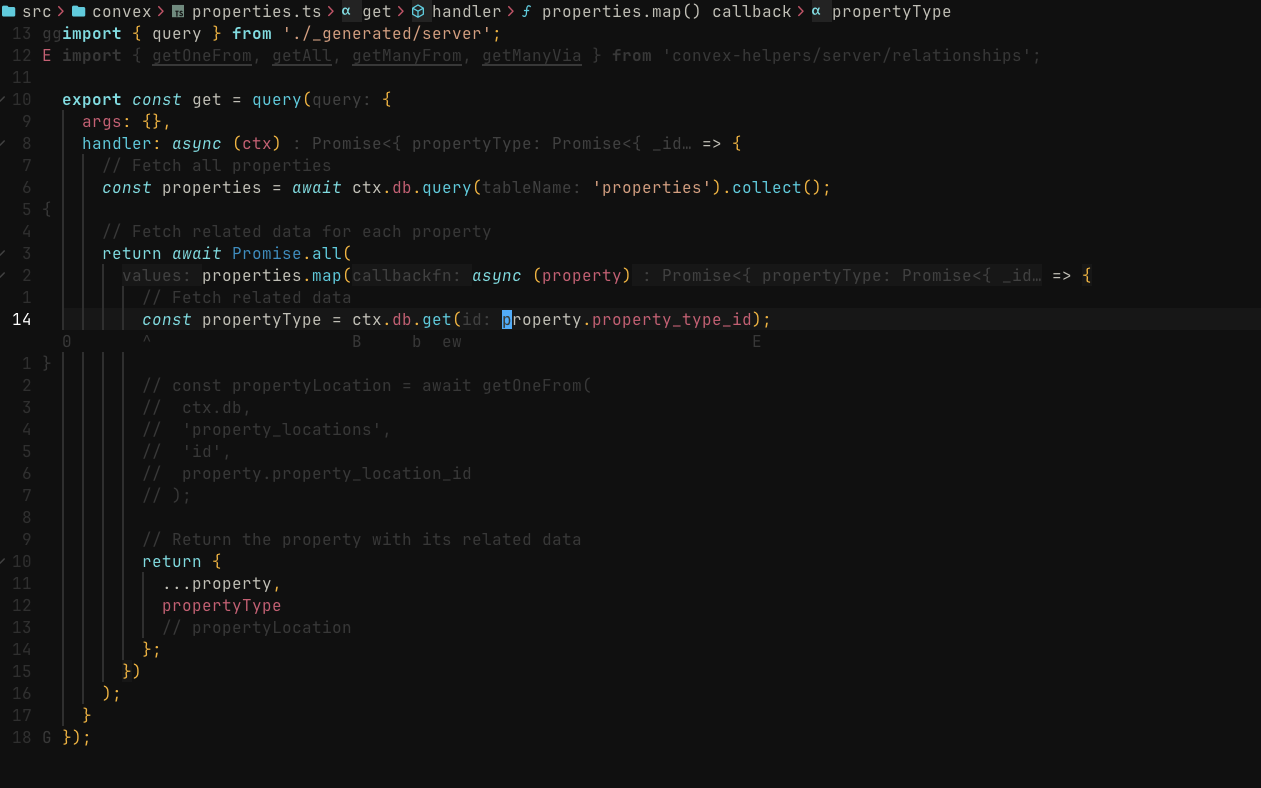1261x788 pixels.
Task: Click 'Promise.all' in the return statement
Action: 287,254
